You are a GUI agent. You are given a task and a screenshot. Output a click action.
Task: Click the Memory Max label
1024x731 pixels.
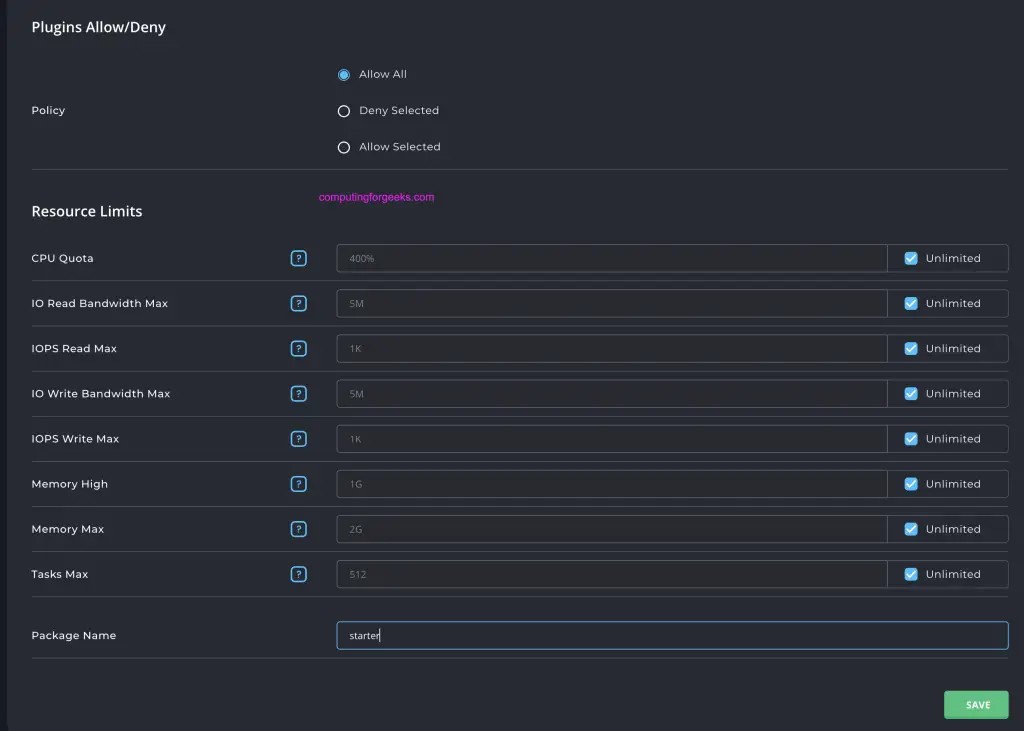coord(68,529)
